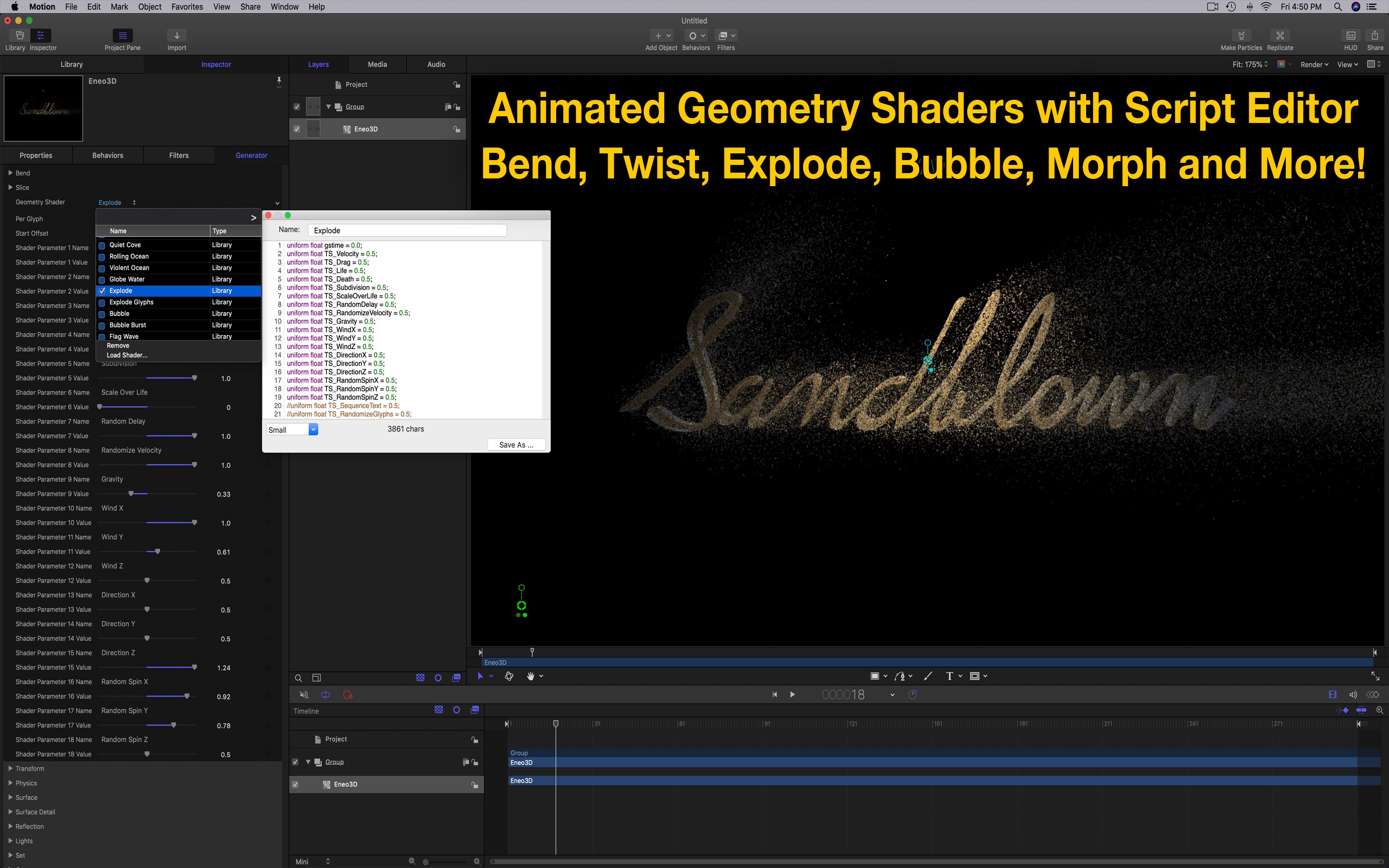The height and width of the screenshot is (868, 1389).
Task: Collapse the Group layer disclosure triangle
Action: (x=328, y=107)
